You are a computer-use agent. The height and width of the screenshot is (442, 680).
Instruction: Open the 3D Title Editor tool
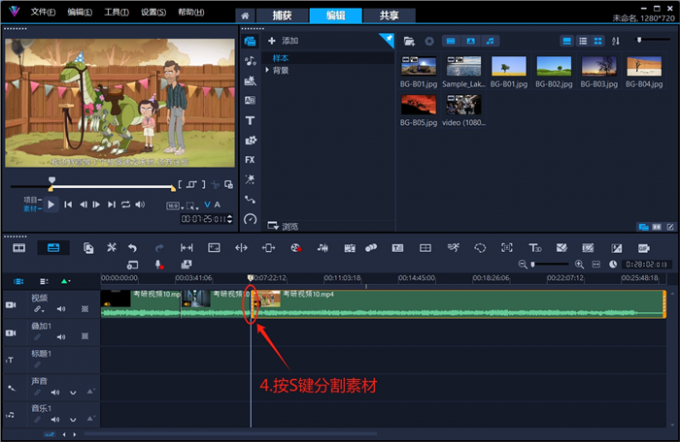pos(535,248)
